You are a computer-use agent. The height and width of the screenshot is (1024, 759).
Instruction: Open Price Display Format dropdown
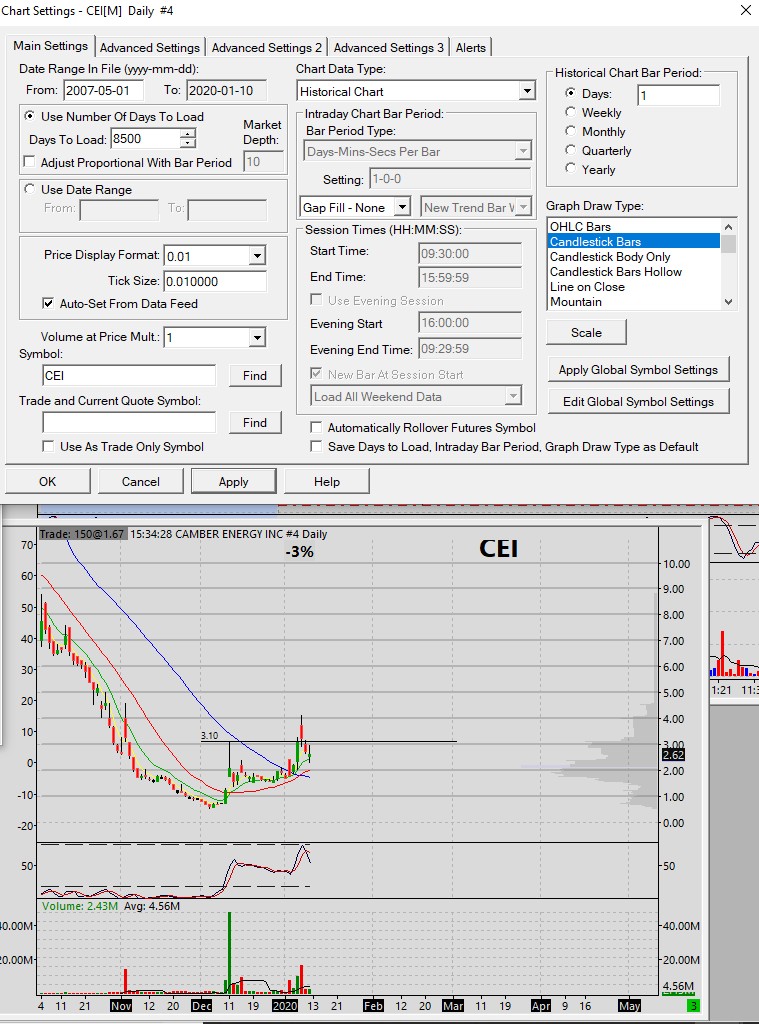[x=257, y=256]
